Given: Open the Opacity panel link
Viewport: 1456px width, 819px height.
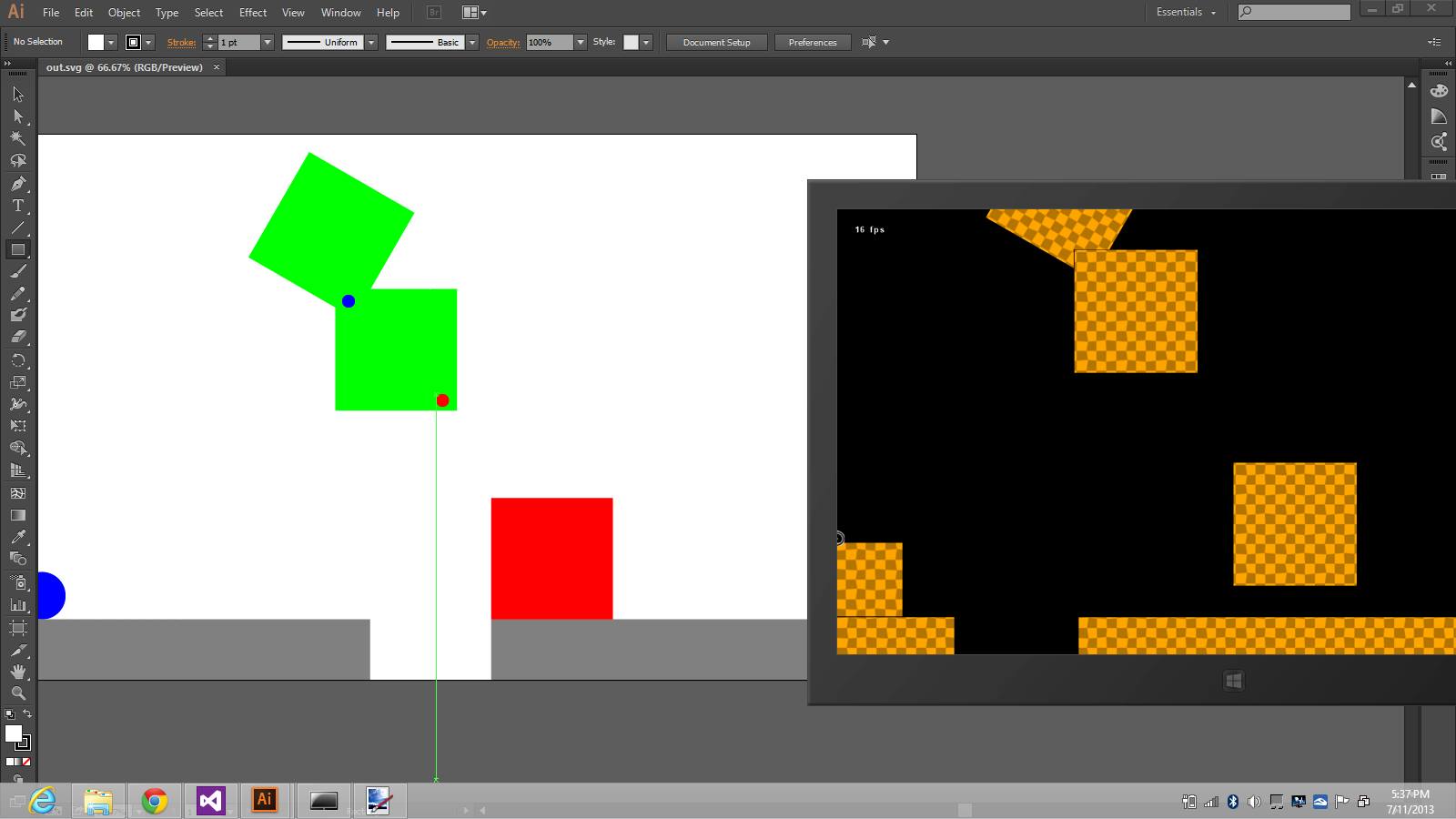Looking at the screenshot, I should (x=502, y=43).
